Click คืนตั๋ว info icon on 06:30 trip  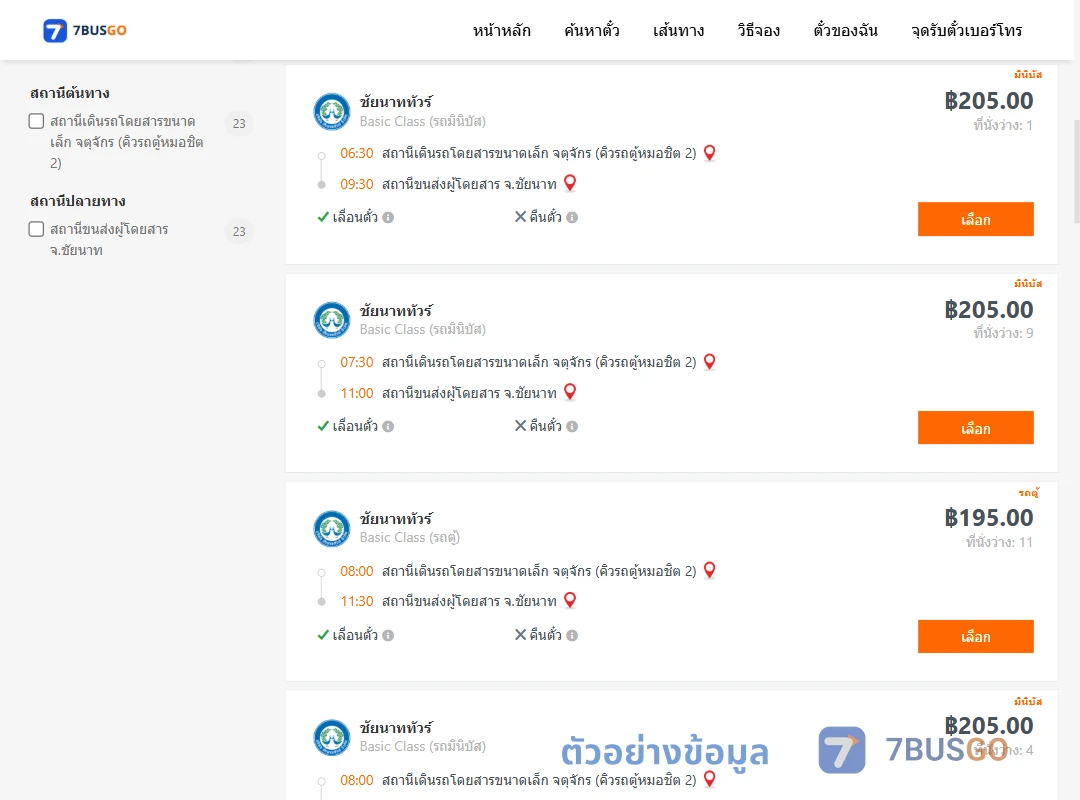[x=572, y=218]
